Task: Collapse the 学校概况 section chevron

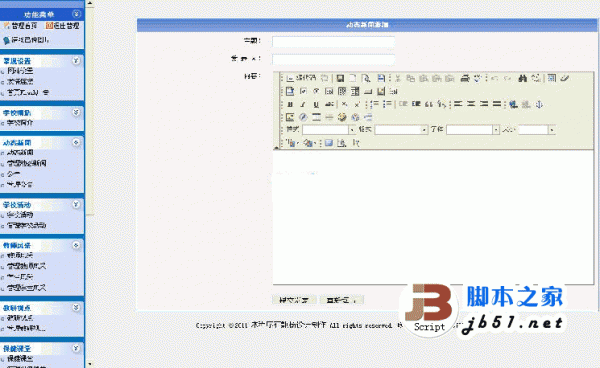Action: 76,112
